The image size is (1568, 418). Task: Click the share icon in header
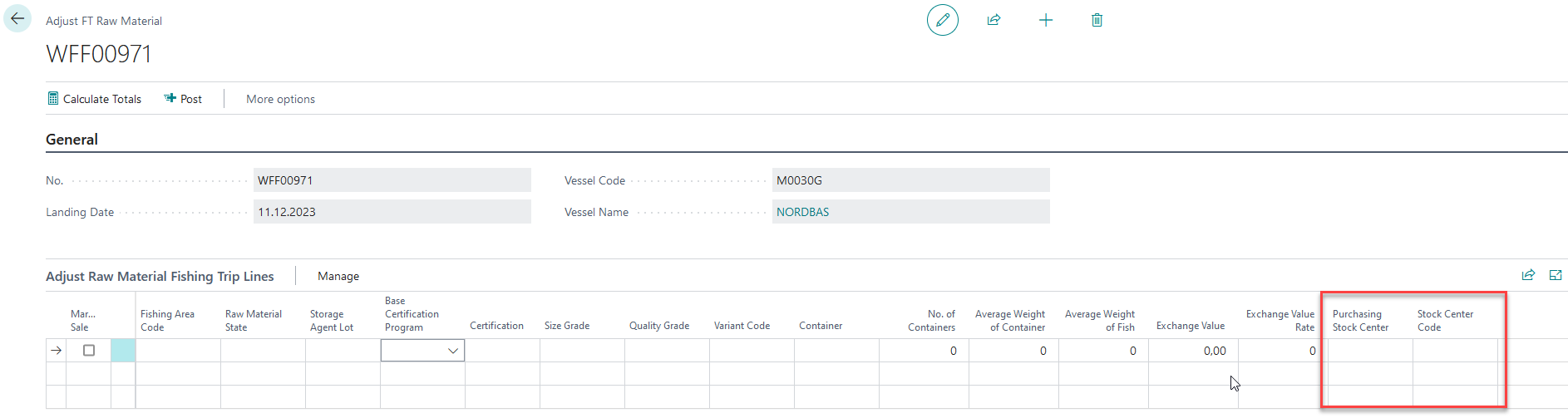994,20
